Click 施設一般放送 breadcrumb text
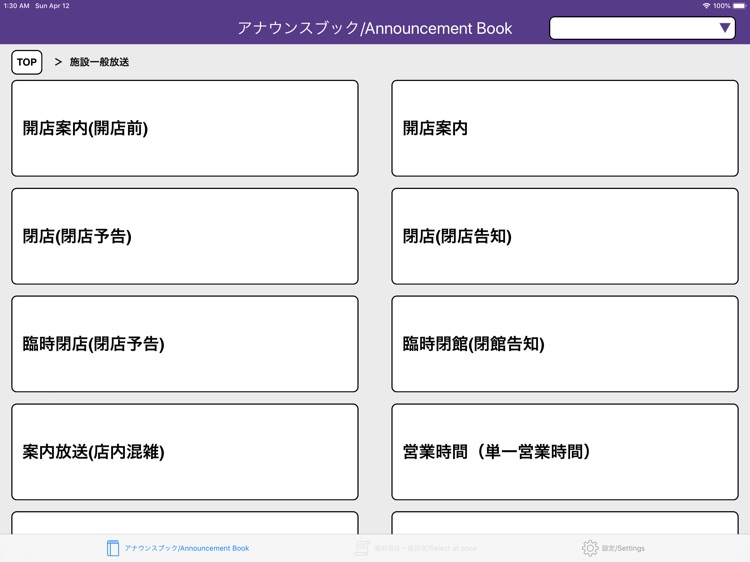750x562 pixels. coord(99,62)
